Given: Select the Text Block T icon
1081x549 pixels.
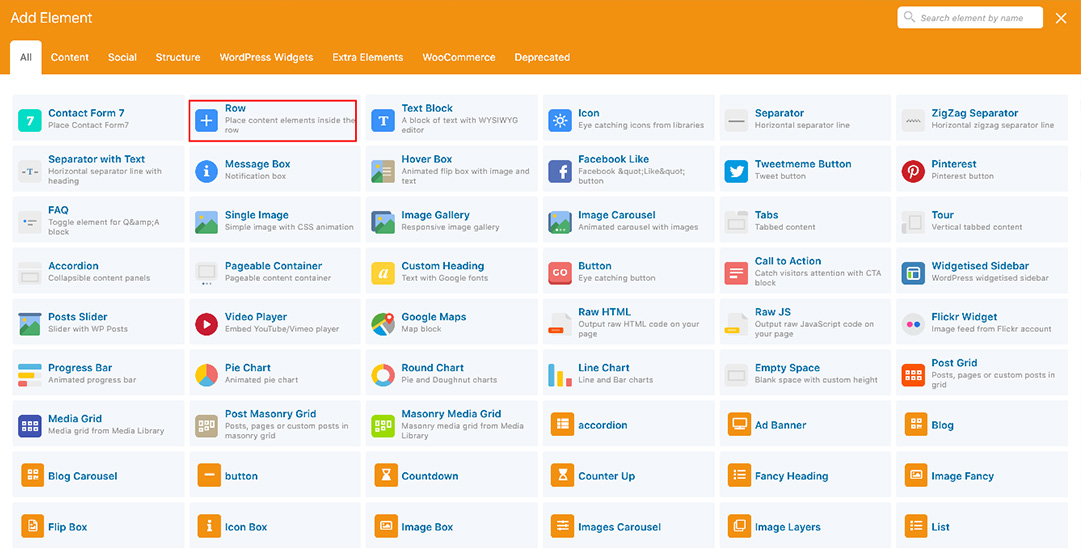Looking at the screenshot, I should 383,120.
